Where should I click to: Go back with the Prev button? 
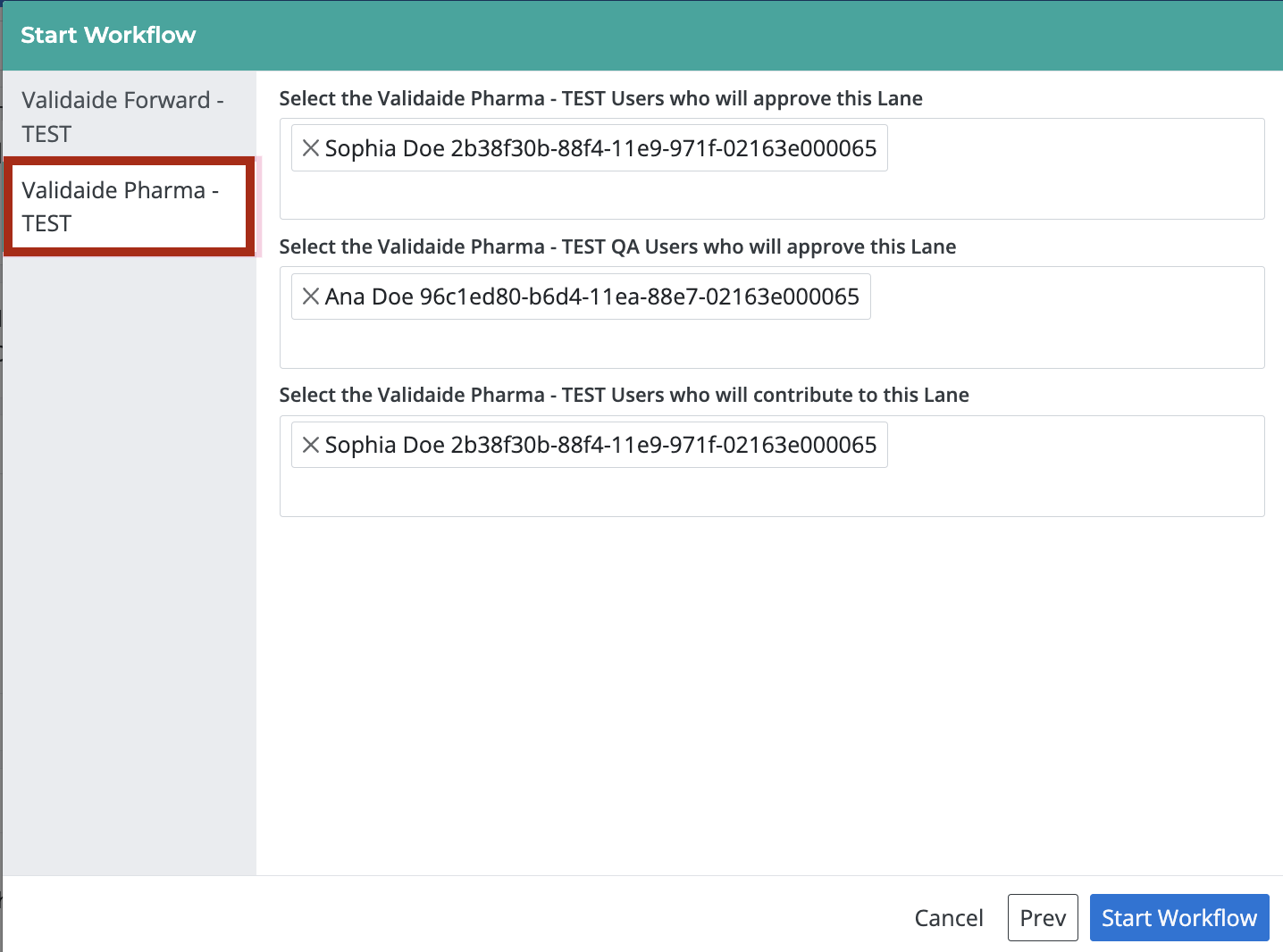point(1043,918)
